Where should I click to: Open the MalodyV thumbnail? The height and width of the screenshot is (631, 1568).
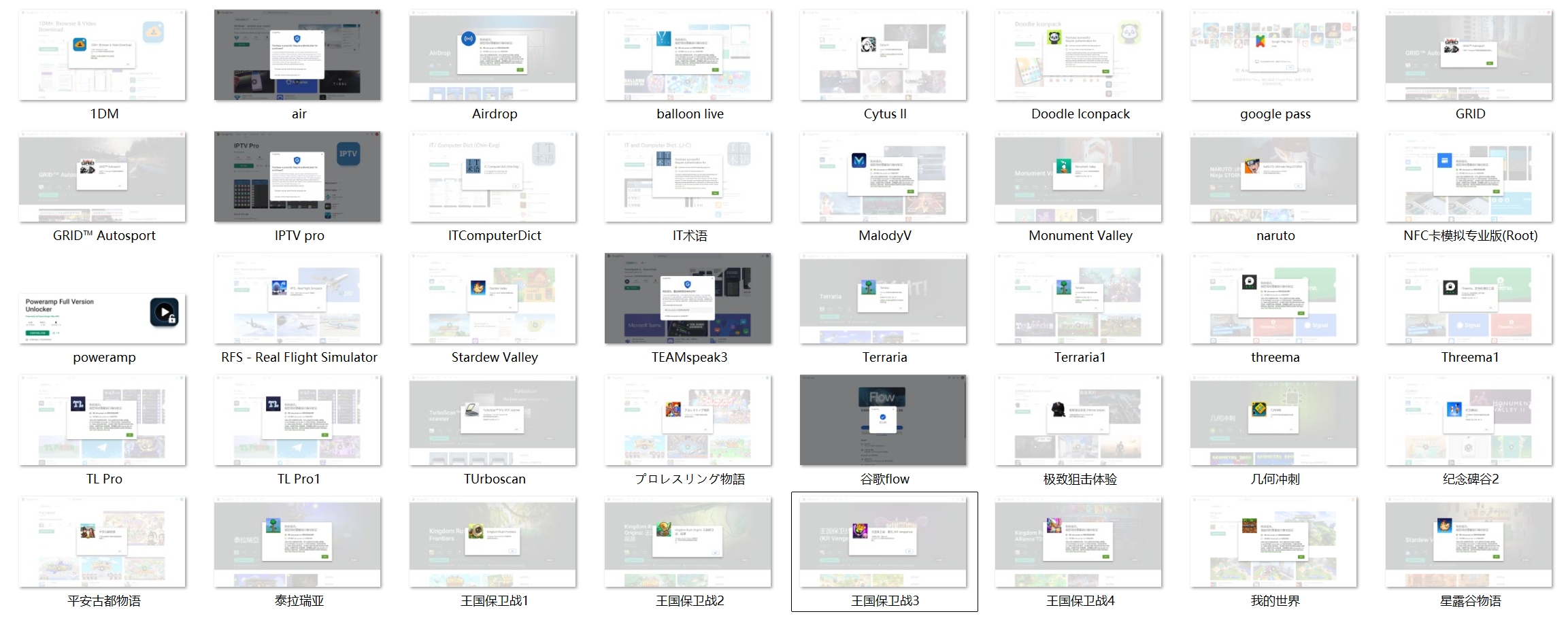(x=883, y=177)
